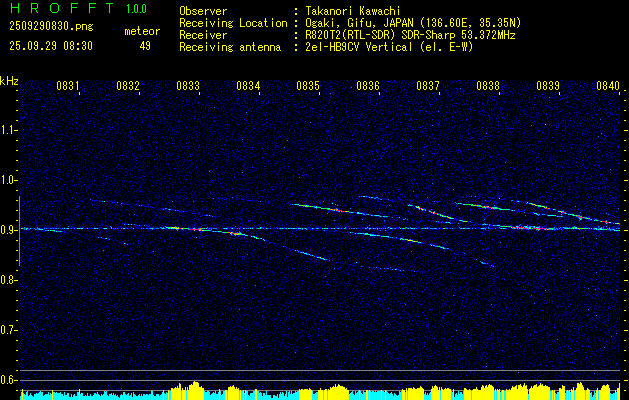
Task: Click time marker 0838
Action: pos(488,86)
